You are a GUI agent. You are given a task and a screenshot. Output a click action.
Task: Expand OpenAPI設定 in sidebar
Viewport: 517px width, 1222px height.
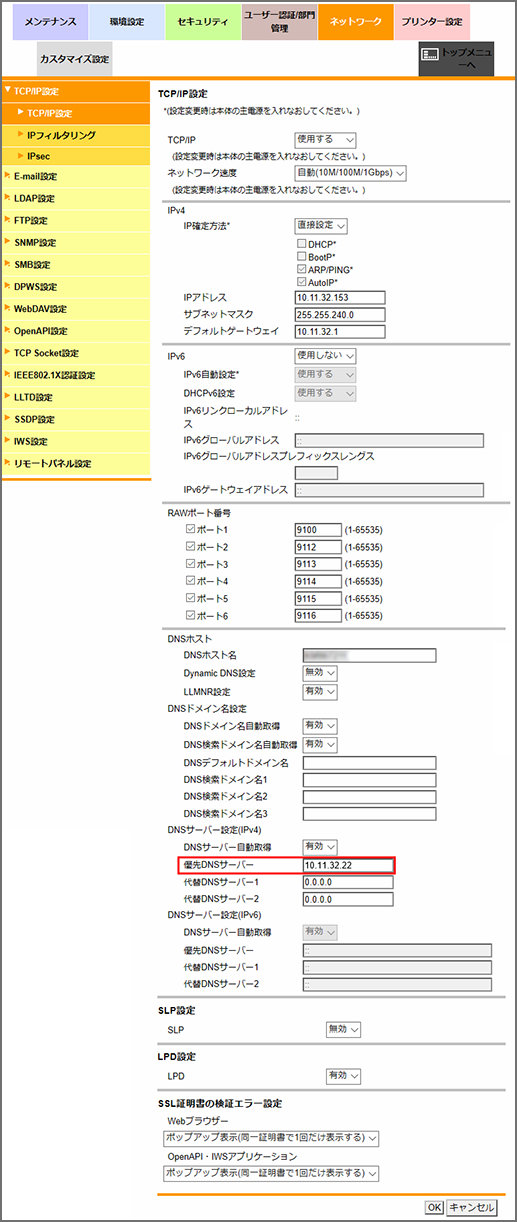pyautogui.click(x=75, y=331)
